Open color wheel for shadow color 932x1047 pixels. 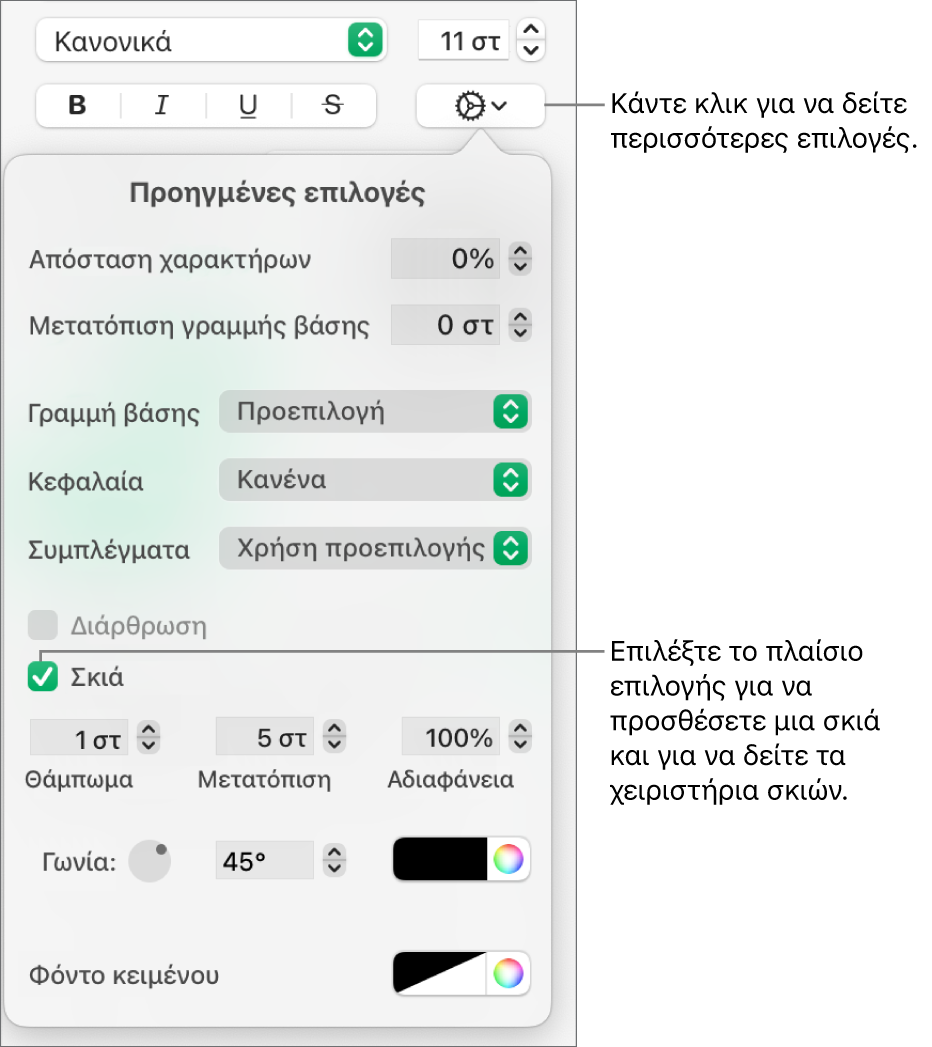pos(508,859)
